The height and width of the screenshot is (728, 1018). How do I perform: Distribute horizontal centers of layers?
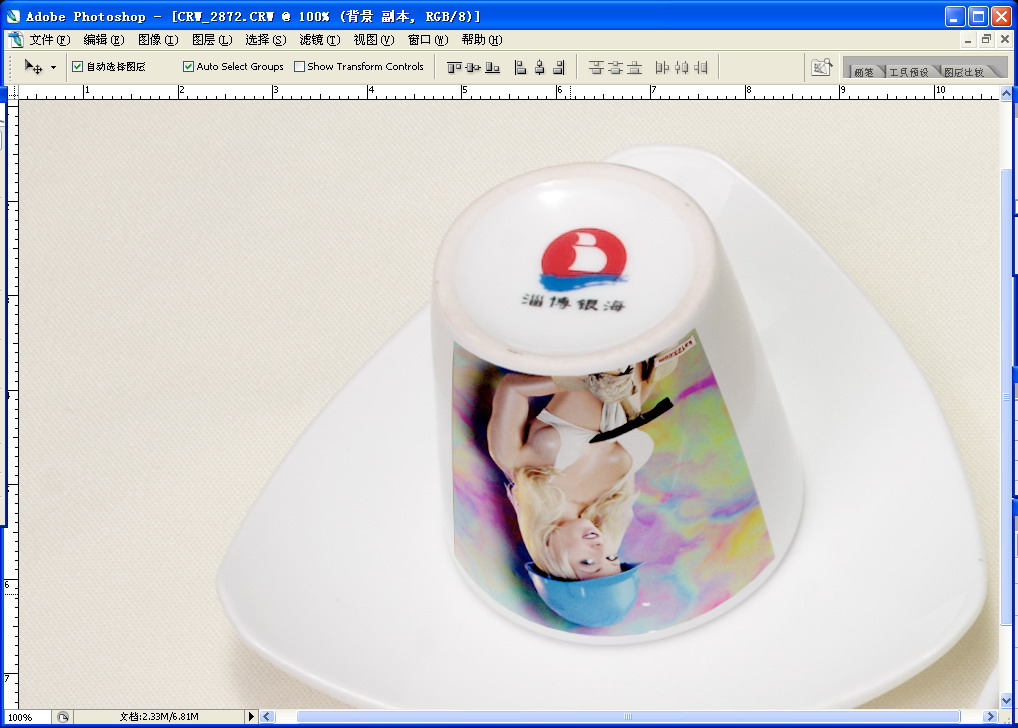click(681, 67)
